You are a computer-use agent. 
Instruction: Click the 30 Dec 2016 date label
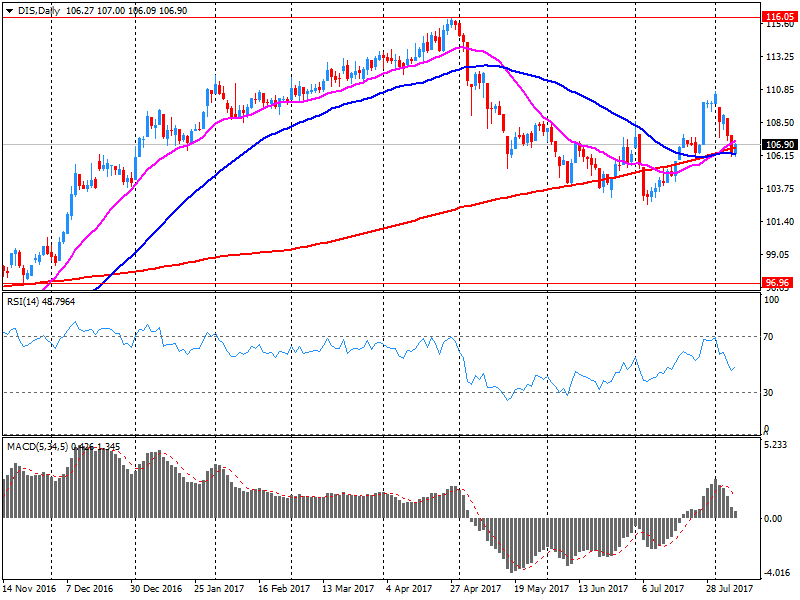click(156, 589)
